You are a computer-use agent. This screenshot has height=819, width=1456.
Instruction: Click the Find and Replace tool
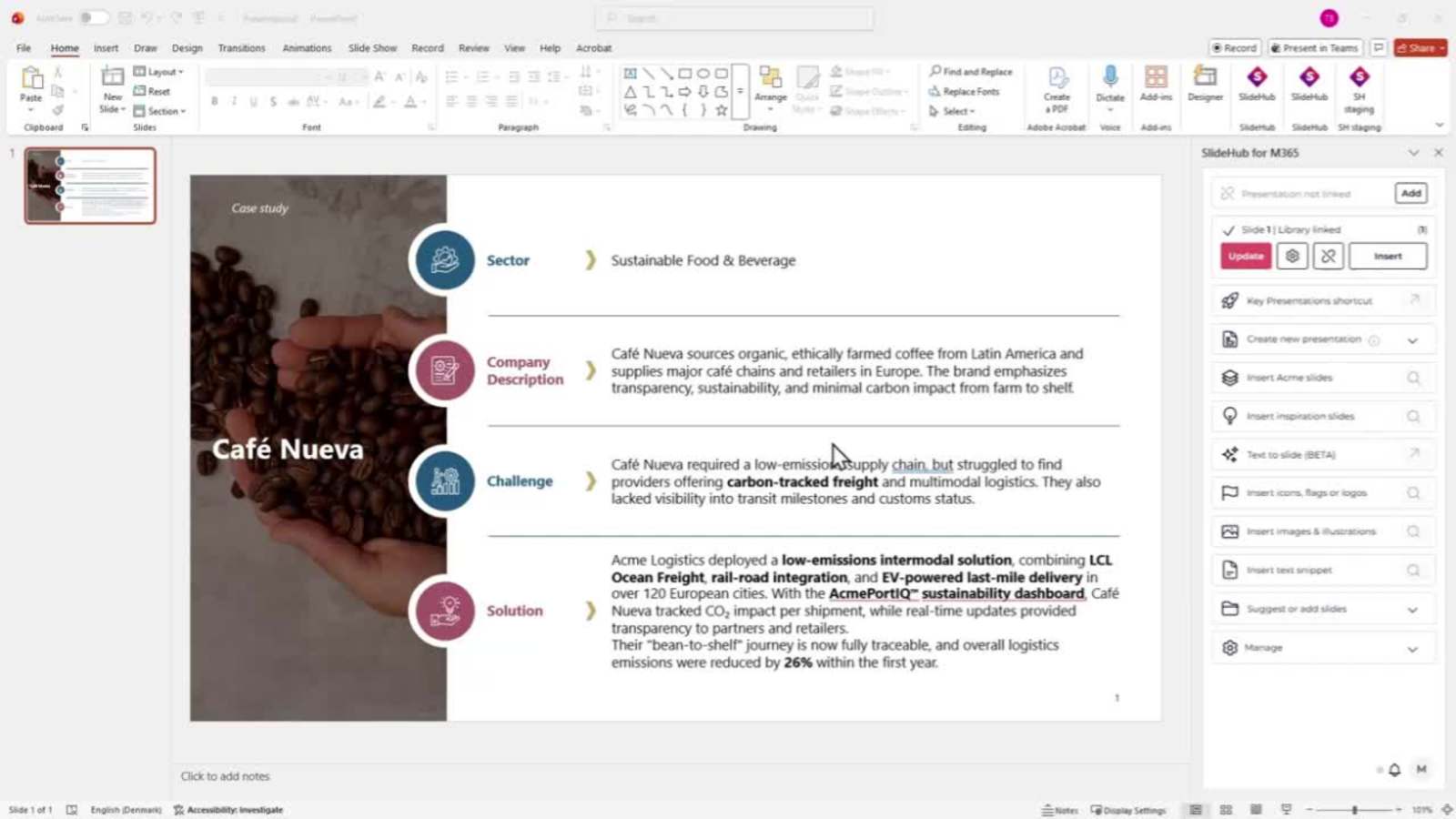(970, 71)
